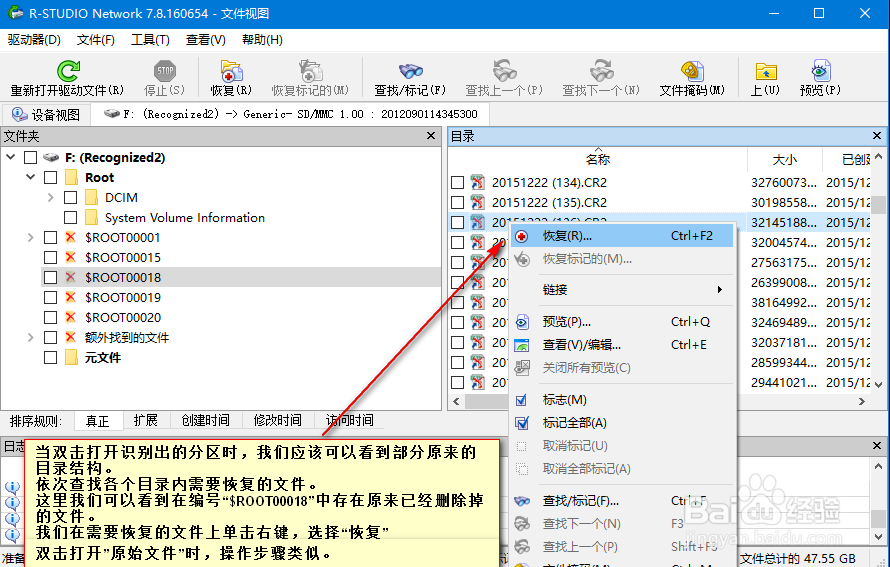Click the red Stop toolbar icon
Screen dimensions: 890x567
coord(165,71)
